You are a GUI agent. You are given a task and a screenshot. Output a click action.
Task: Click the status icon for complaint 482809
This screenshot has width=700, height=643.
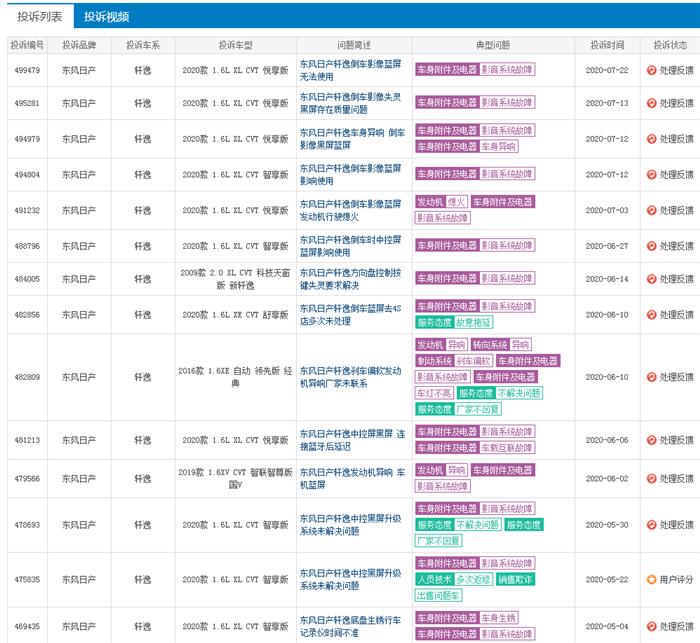coord(651,377)
